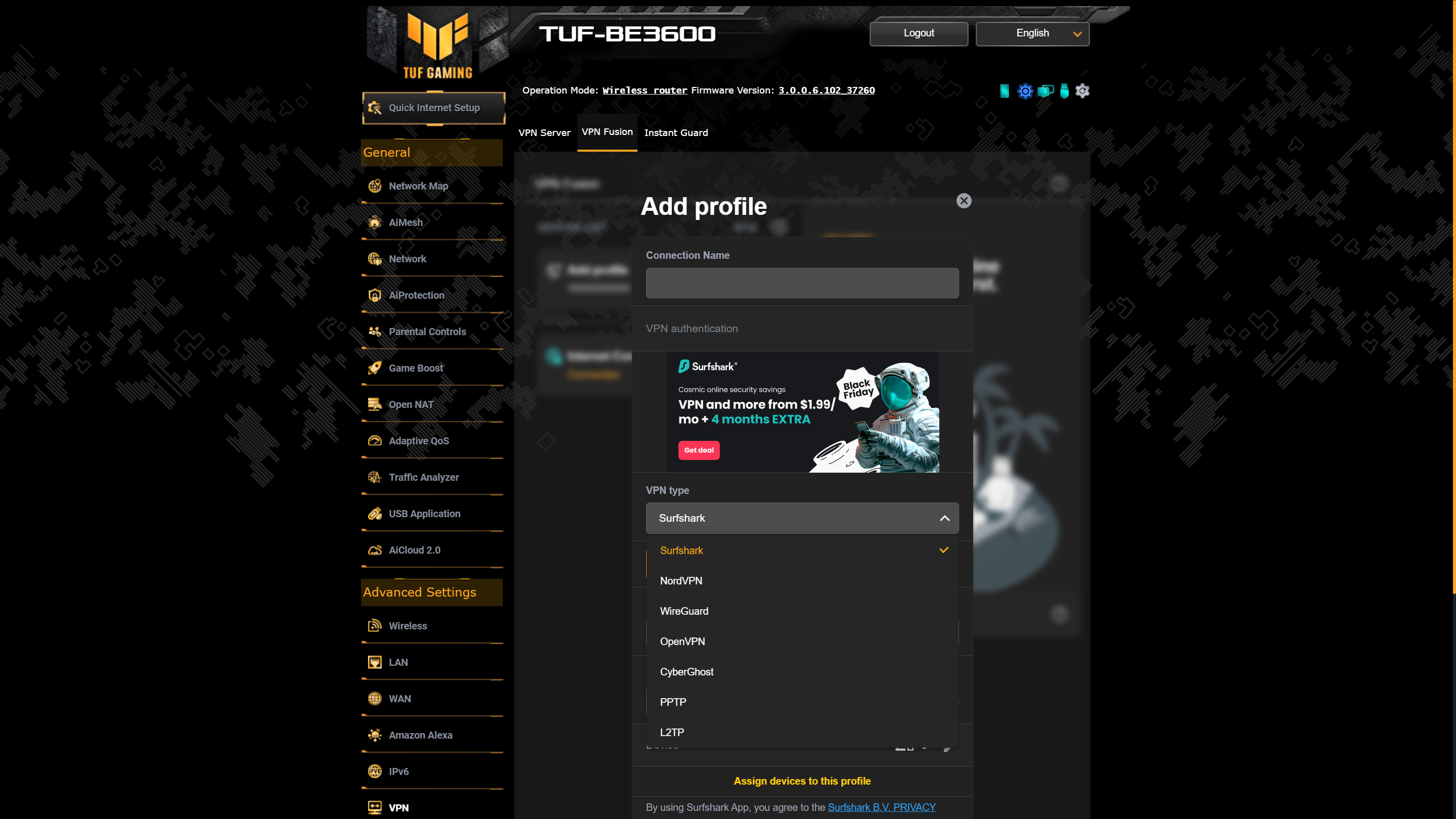Click the Adaptive QoS icon
Image resolution: width=1456 pixels, height=819 pixels.
tap(375, 440)
